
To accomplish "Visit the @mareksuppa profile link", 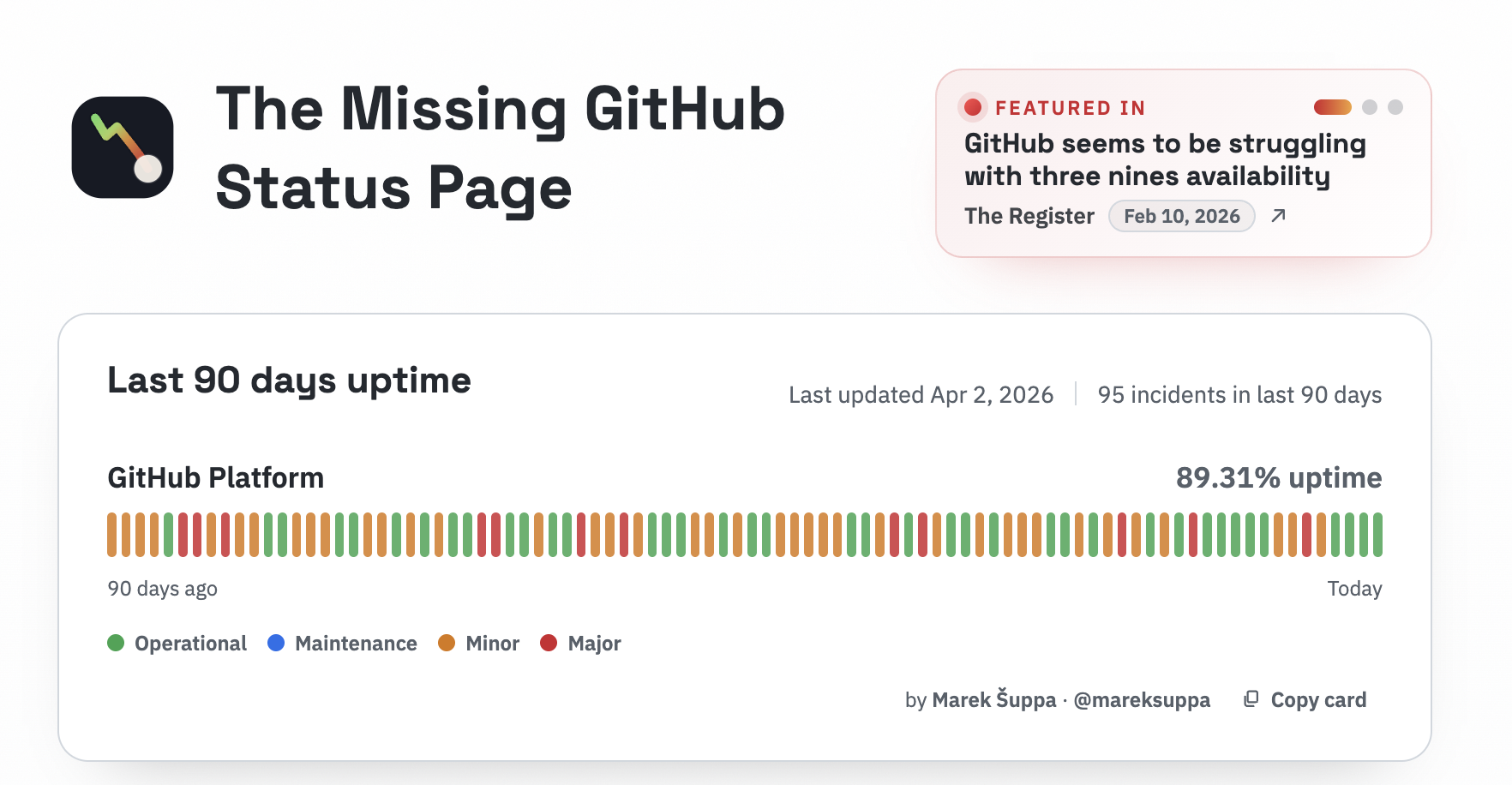I will point(1141,699).
